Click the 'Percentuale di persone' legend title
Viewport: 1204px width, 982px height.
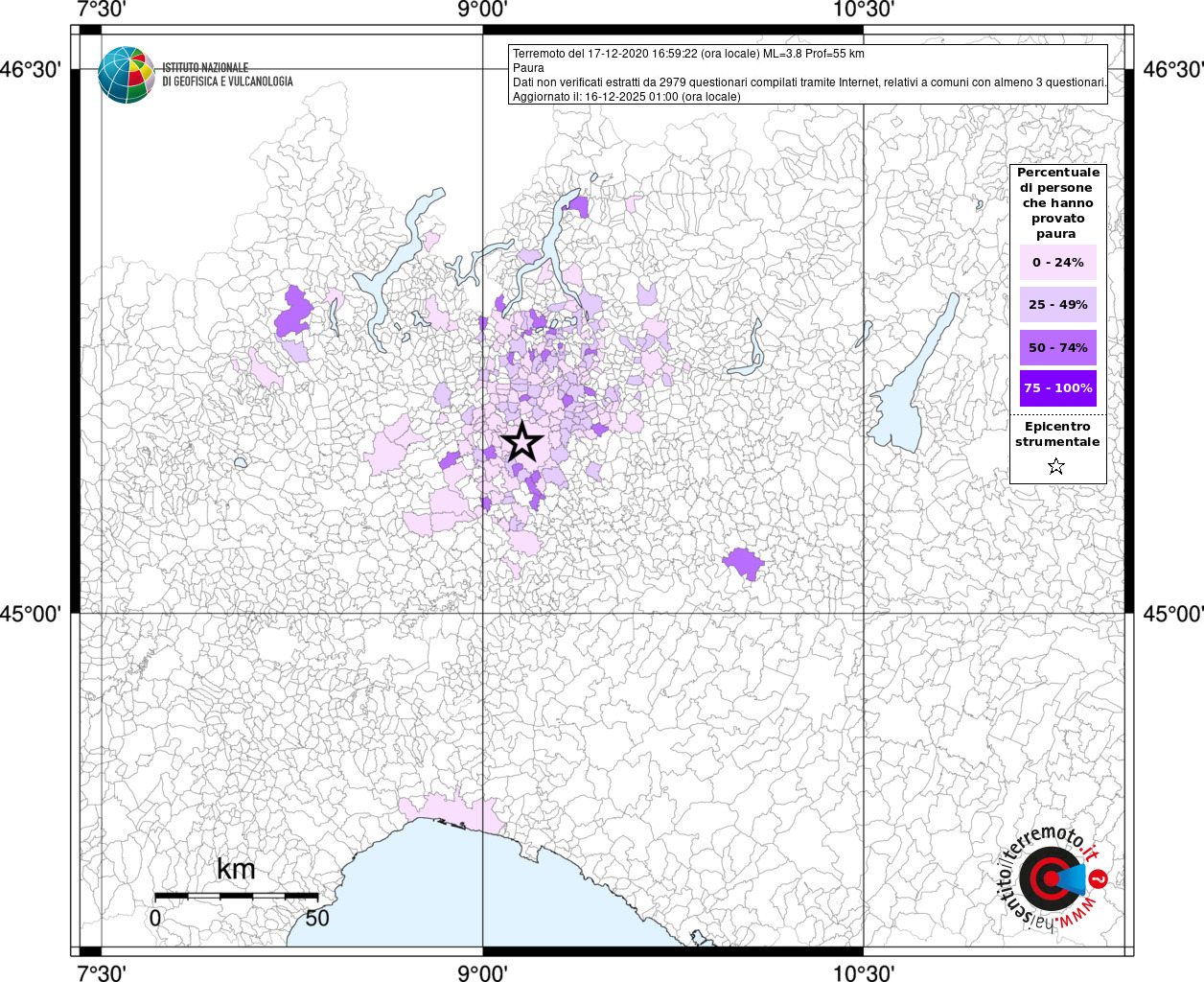[1057, 202]
